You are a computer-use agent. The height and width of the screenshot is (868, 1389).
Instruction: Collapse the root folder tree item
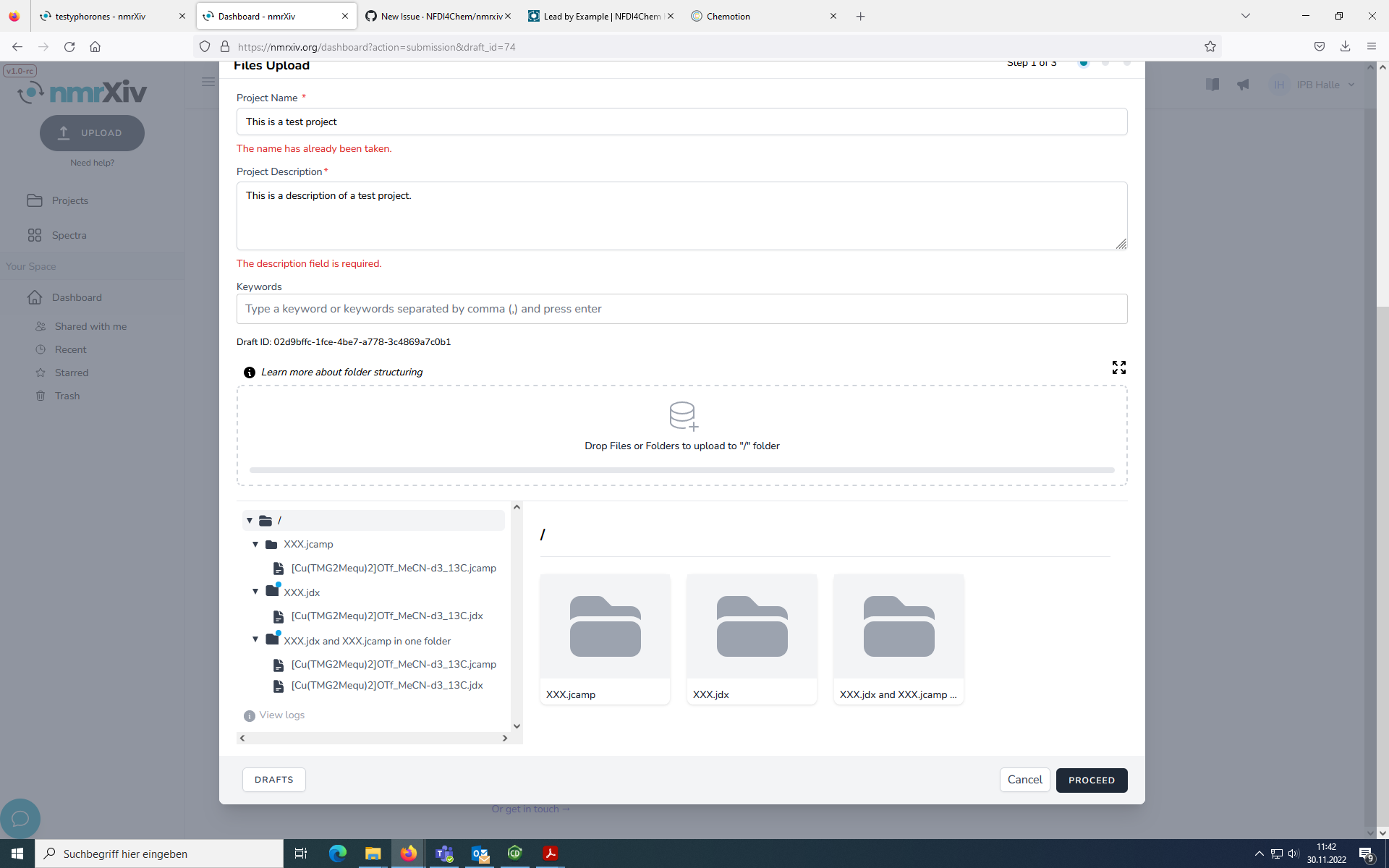[250, 520]
